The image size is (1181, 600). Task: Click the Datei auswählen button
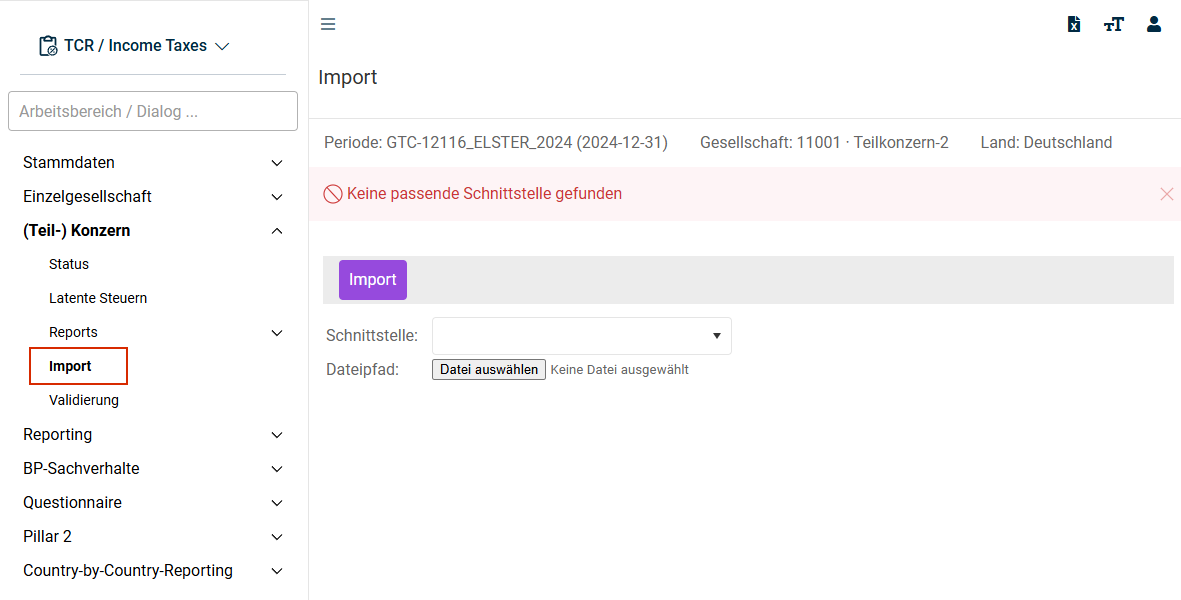point(489,370)
